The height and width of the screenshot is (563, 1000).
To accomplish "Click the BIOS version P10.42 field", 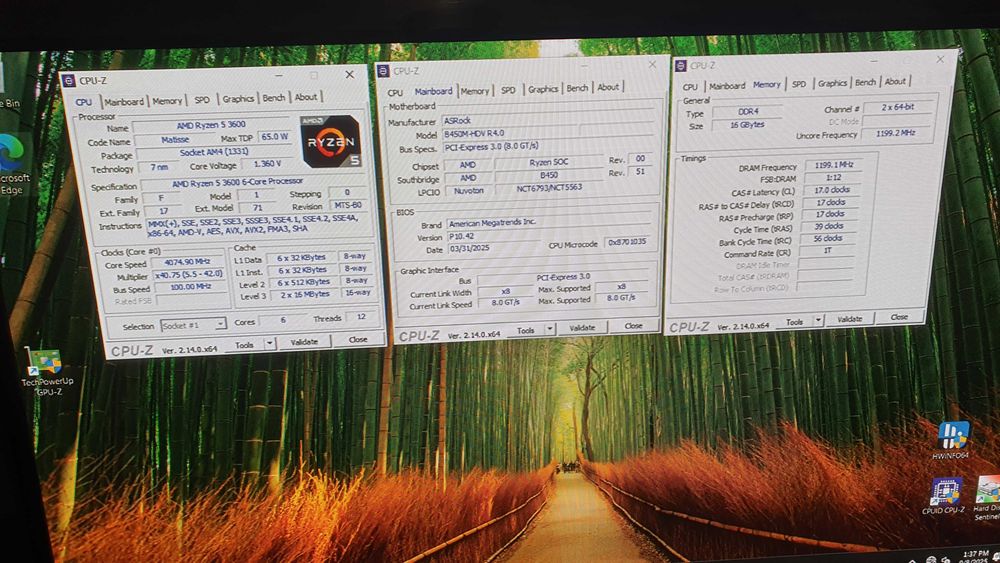I will click(548, 235).
